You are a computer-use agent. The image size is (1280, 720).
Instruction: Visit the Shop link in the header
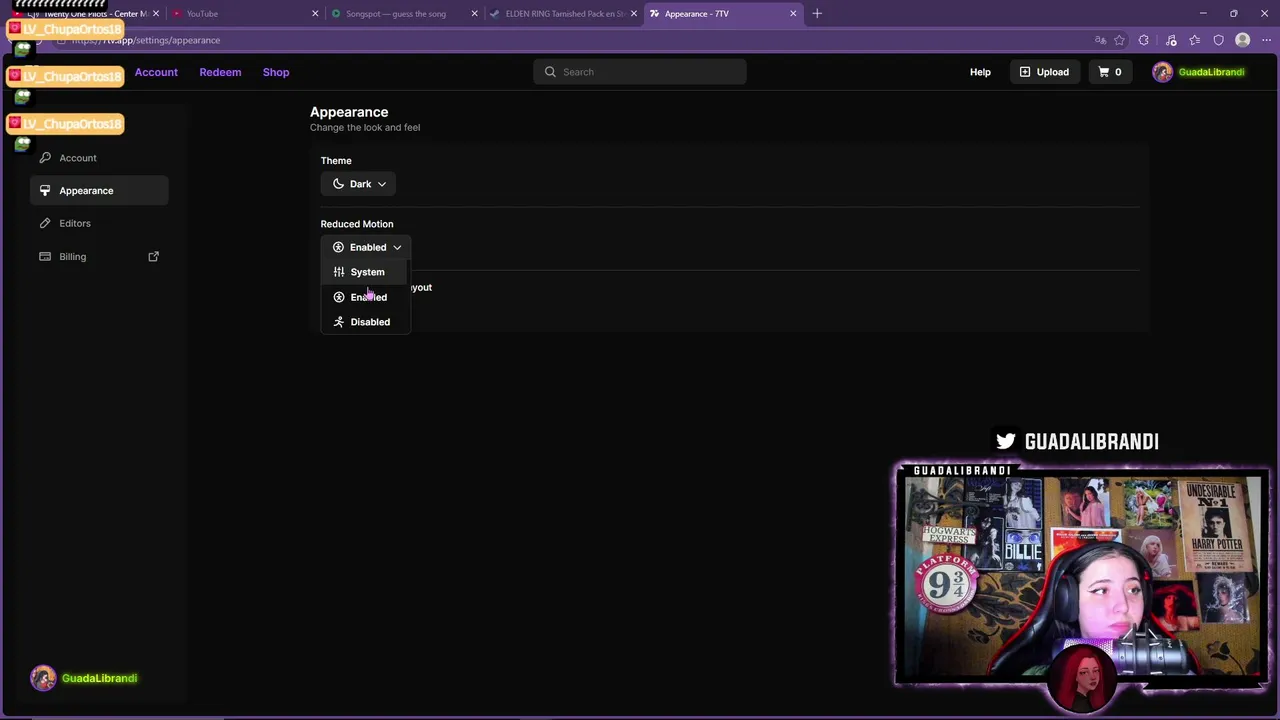[276, 72]
